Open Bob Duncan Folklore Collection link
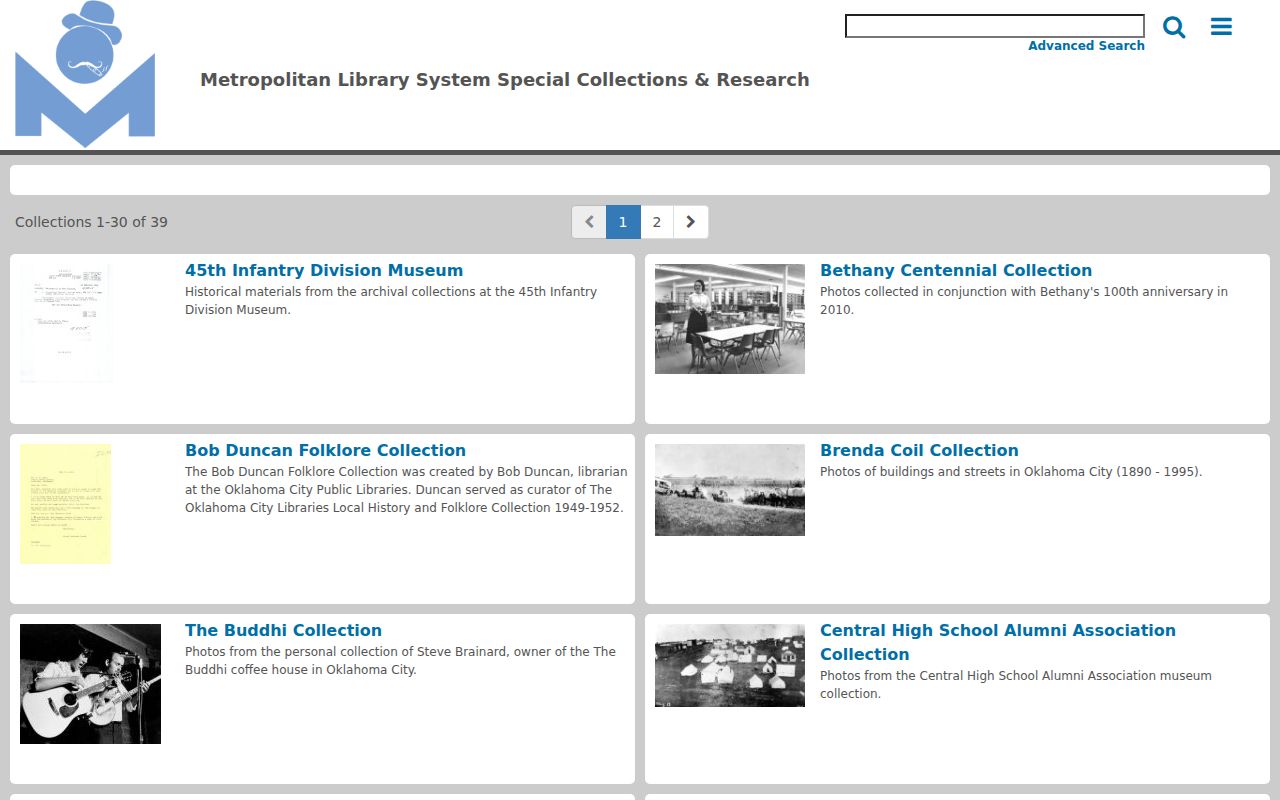This screenshot has width=1280, height=800. 325,450
